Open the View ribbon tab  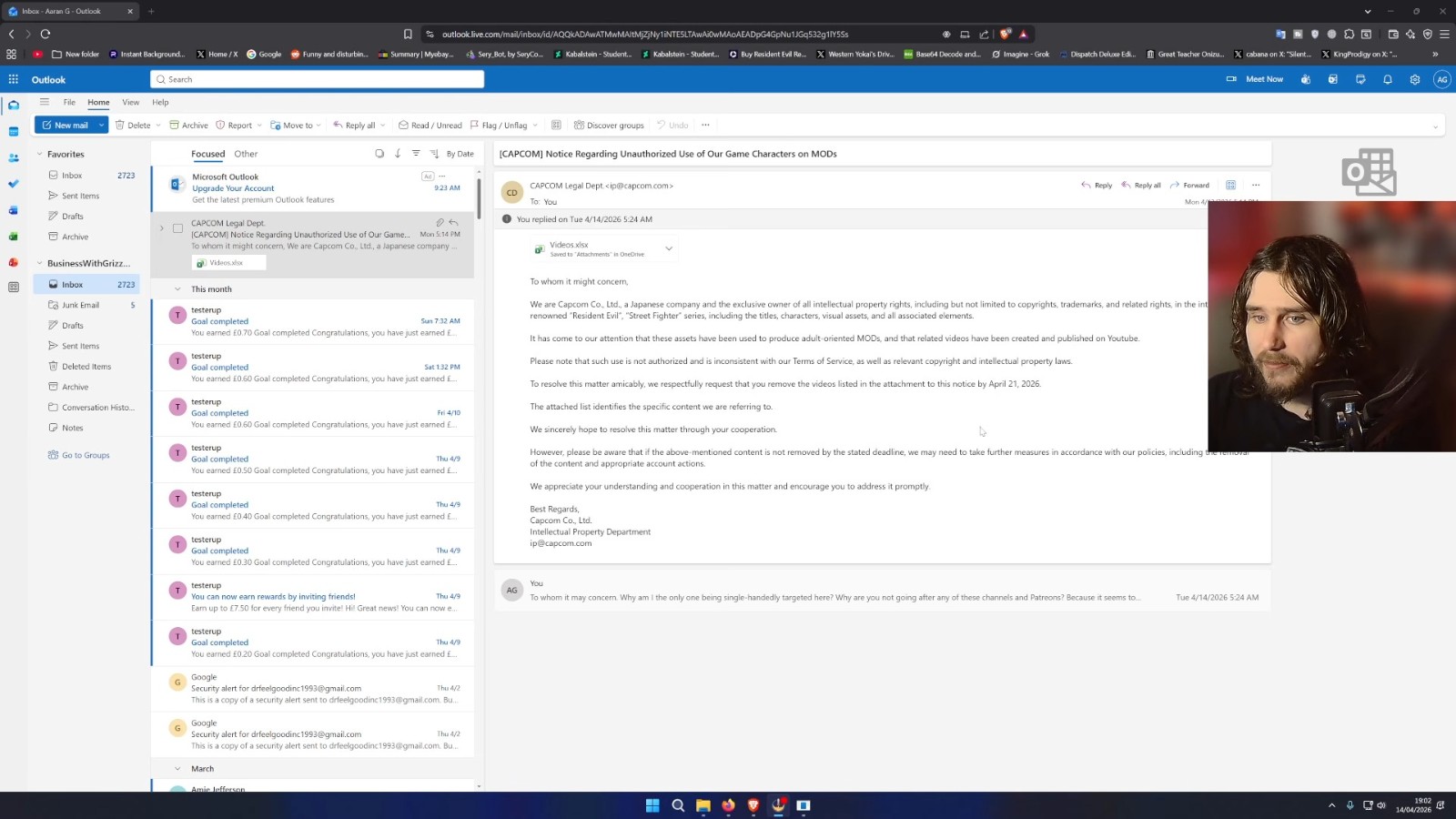131,102
